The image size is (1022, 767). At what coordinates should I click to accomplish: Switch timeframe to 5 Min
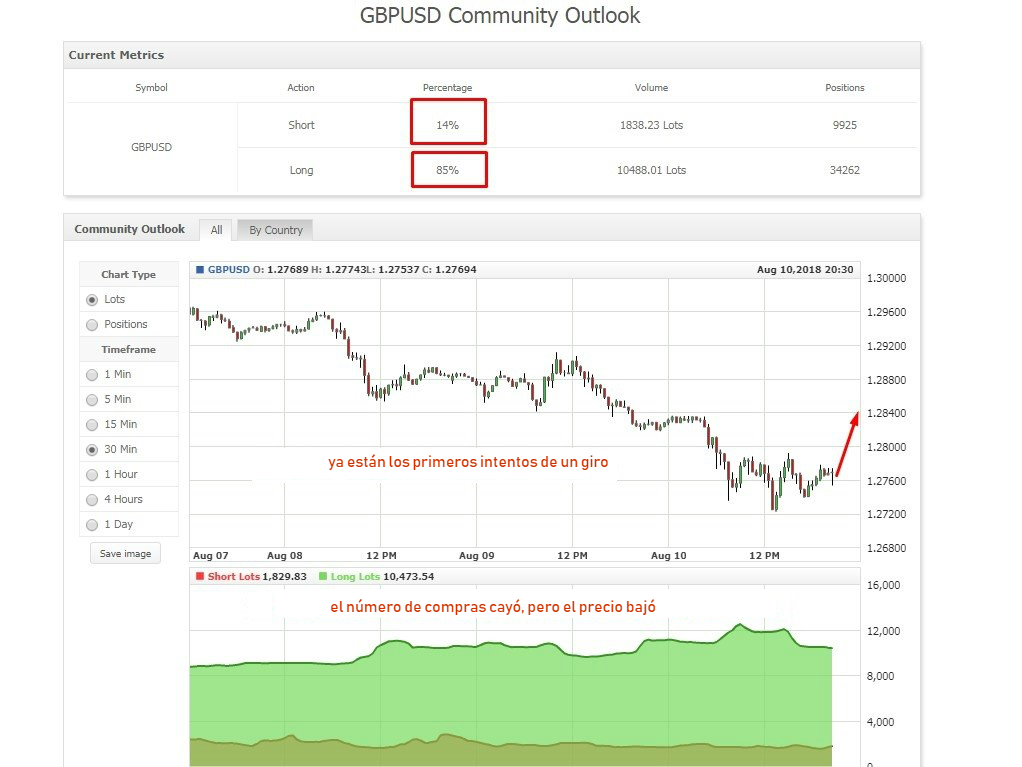pos(93,399)
